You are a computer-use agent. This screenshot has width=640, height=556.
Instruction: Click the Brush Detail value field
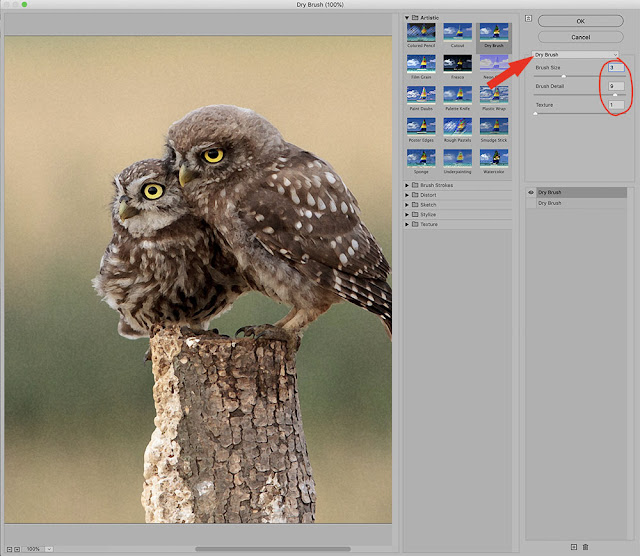(616, 86)
